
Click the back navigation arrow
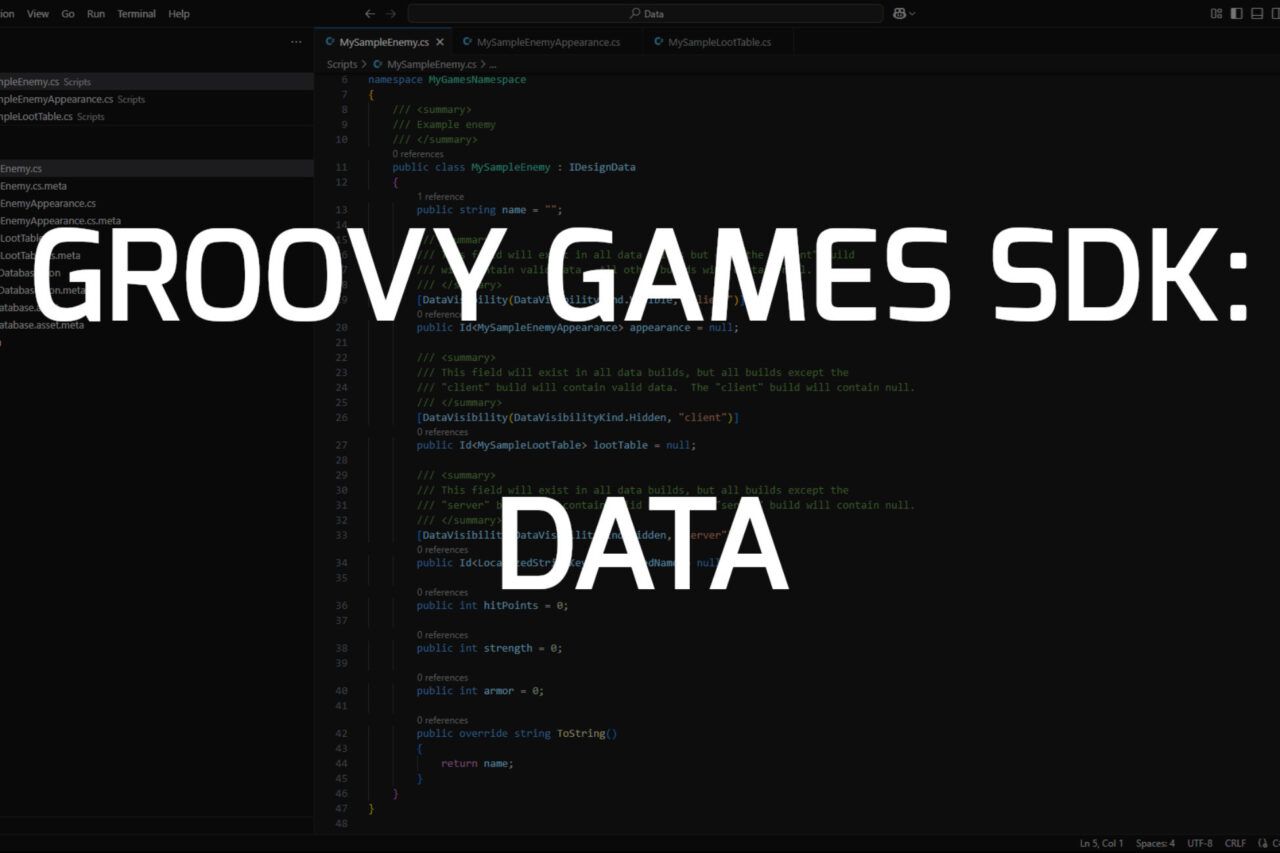point(370,13)
